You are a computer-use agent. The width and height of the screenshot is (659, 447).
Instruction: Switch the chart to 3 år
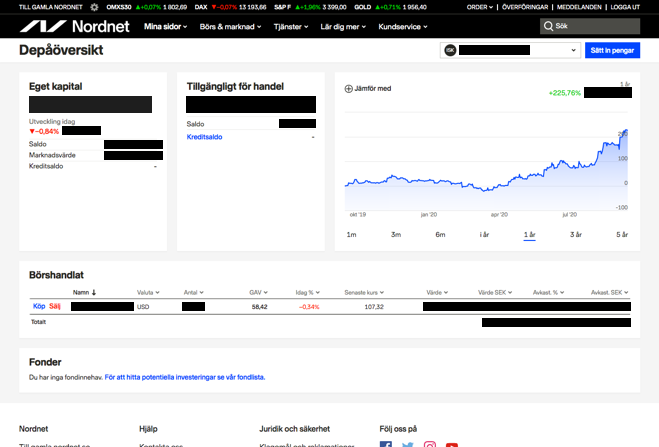click(575, 234)
